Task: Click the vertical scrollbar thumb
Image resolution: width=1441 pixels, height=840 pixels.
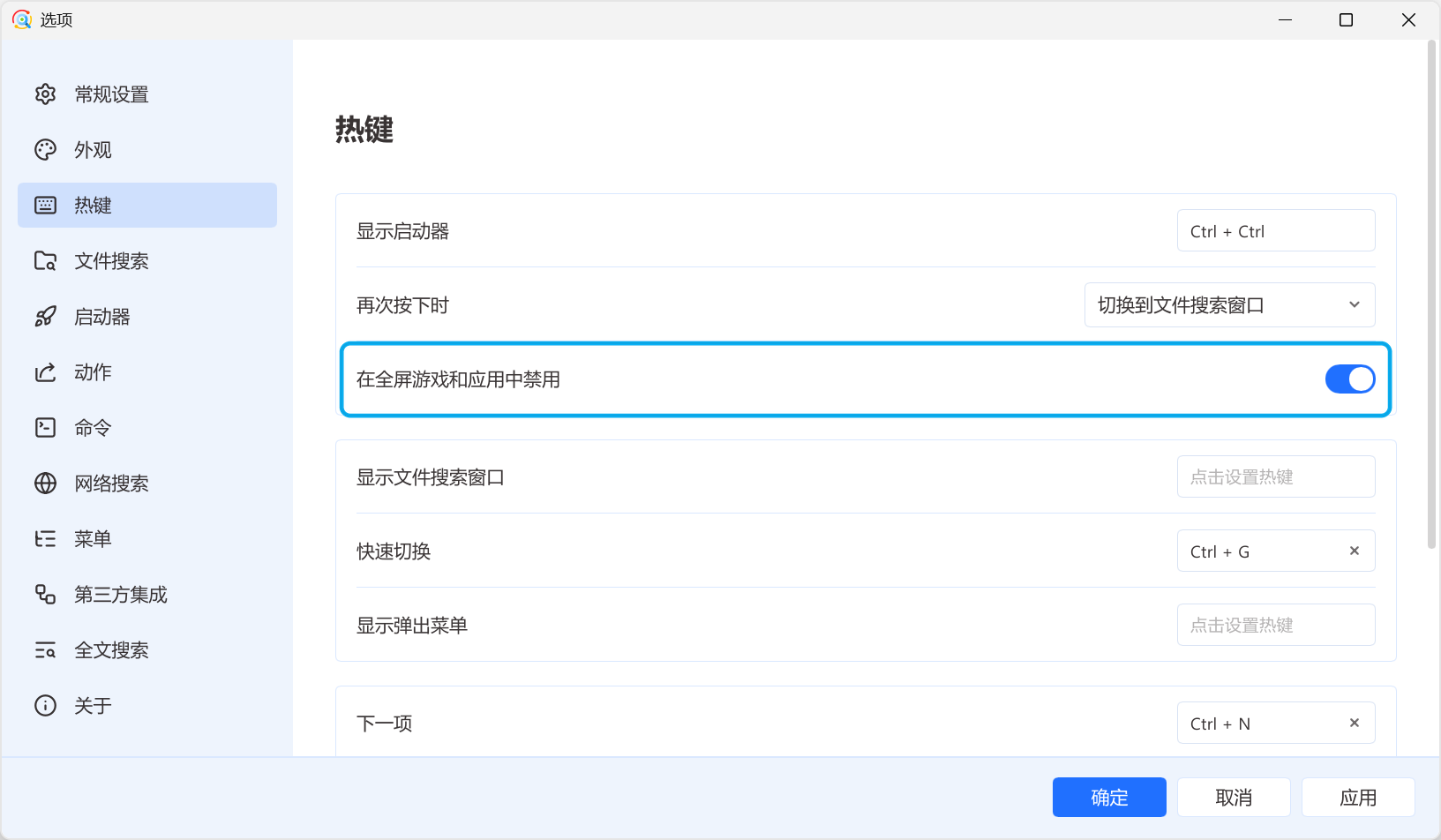Action: click(x=1431, y=296)
